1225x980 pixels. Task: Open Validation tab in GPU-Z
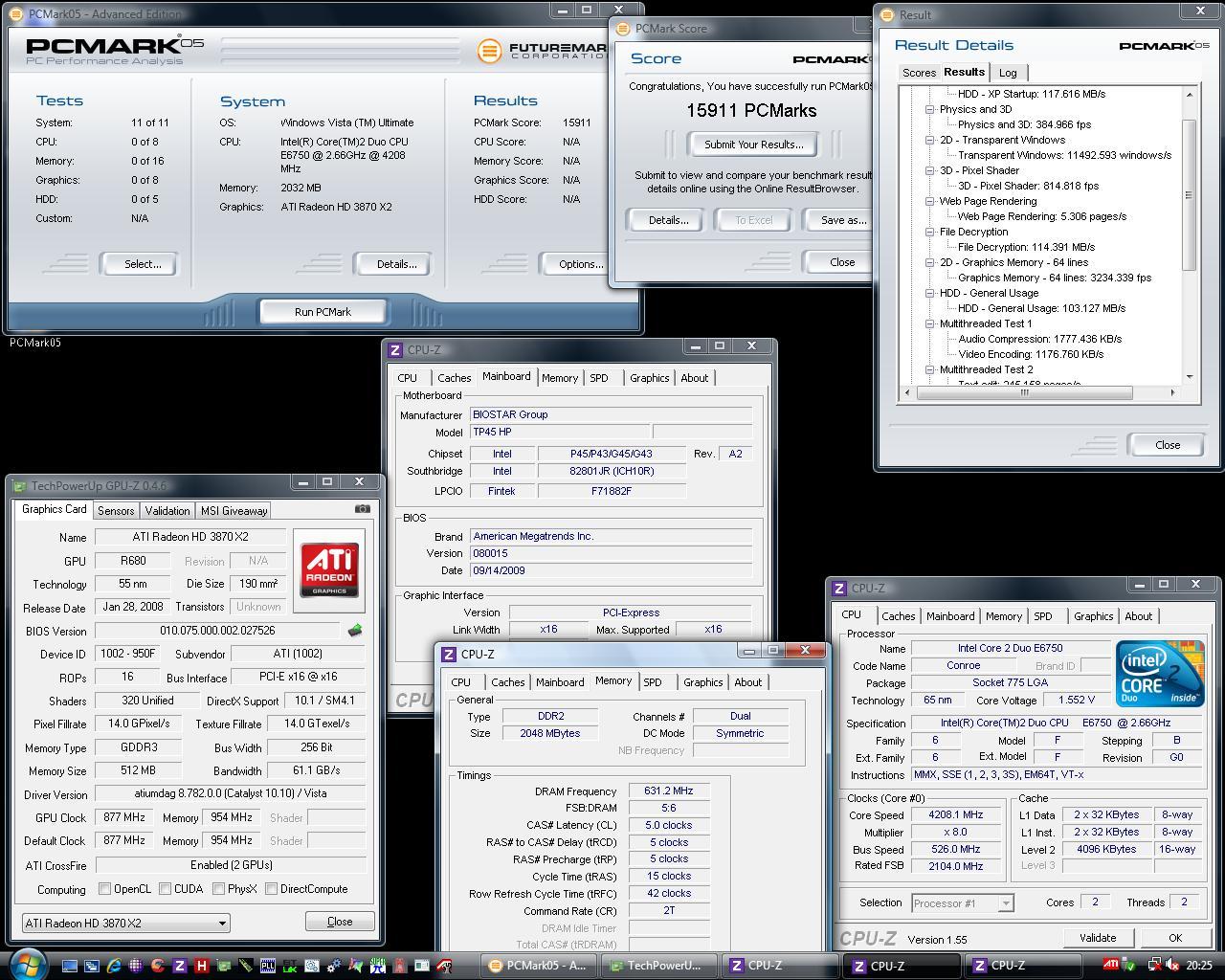(x=167, y=511)
